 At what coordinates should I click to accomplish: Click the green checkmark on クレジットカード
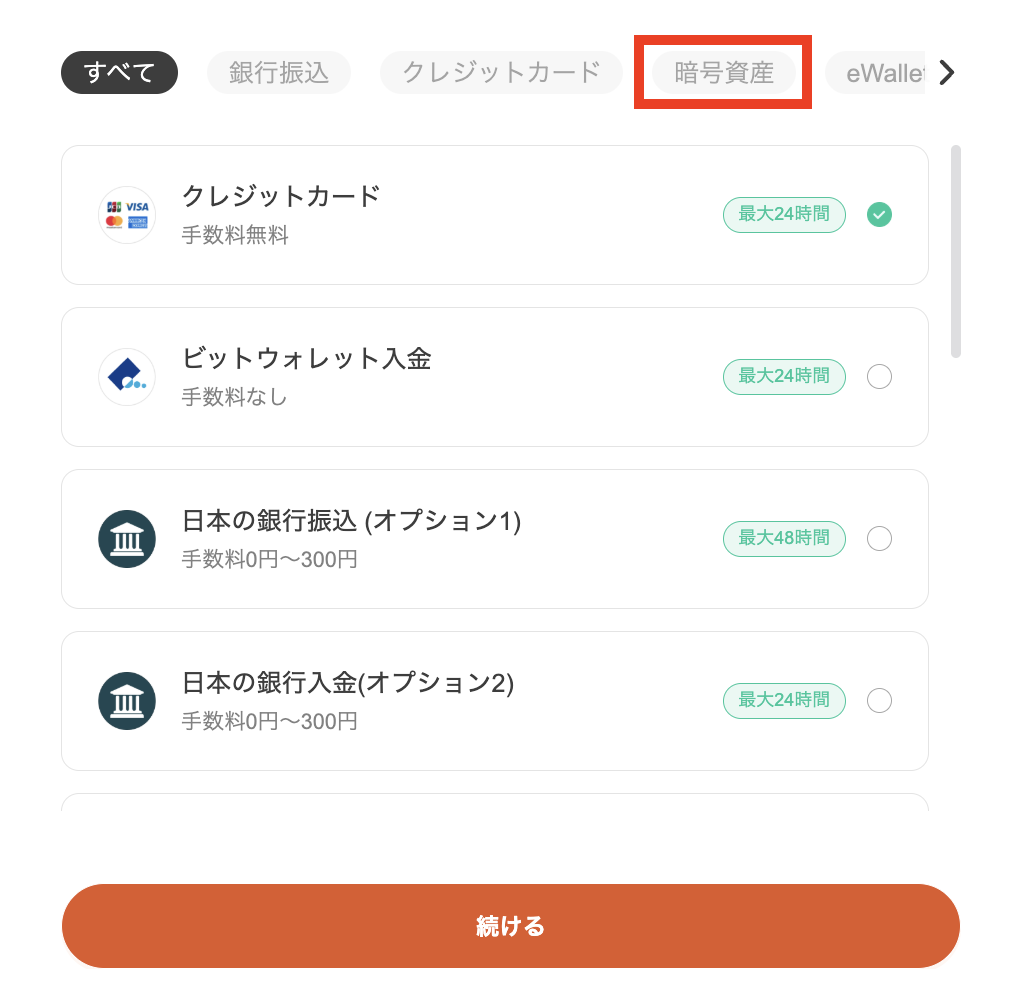click(879, 215)
